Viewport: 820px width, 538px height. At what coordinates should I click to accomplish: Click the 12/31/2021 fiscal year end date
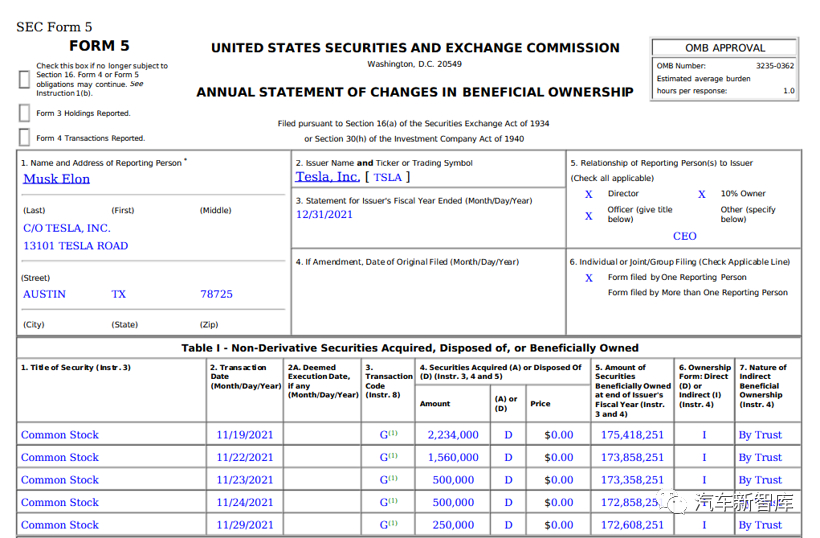(324, 214)
